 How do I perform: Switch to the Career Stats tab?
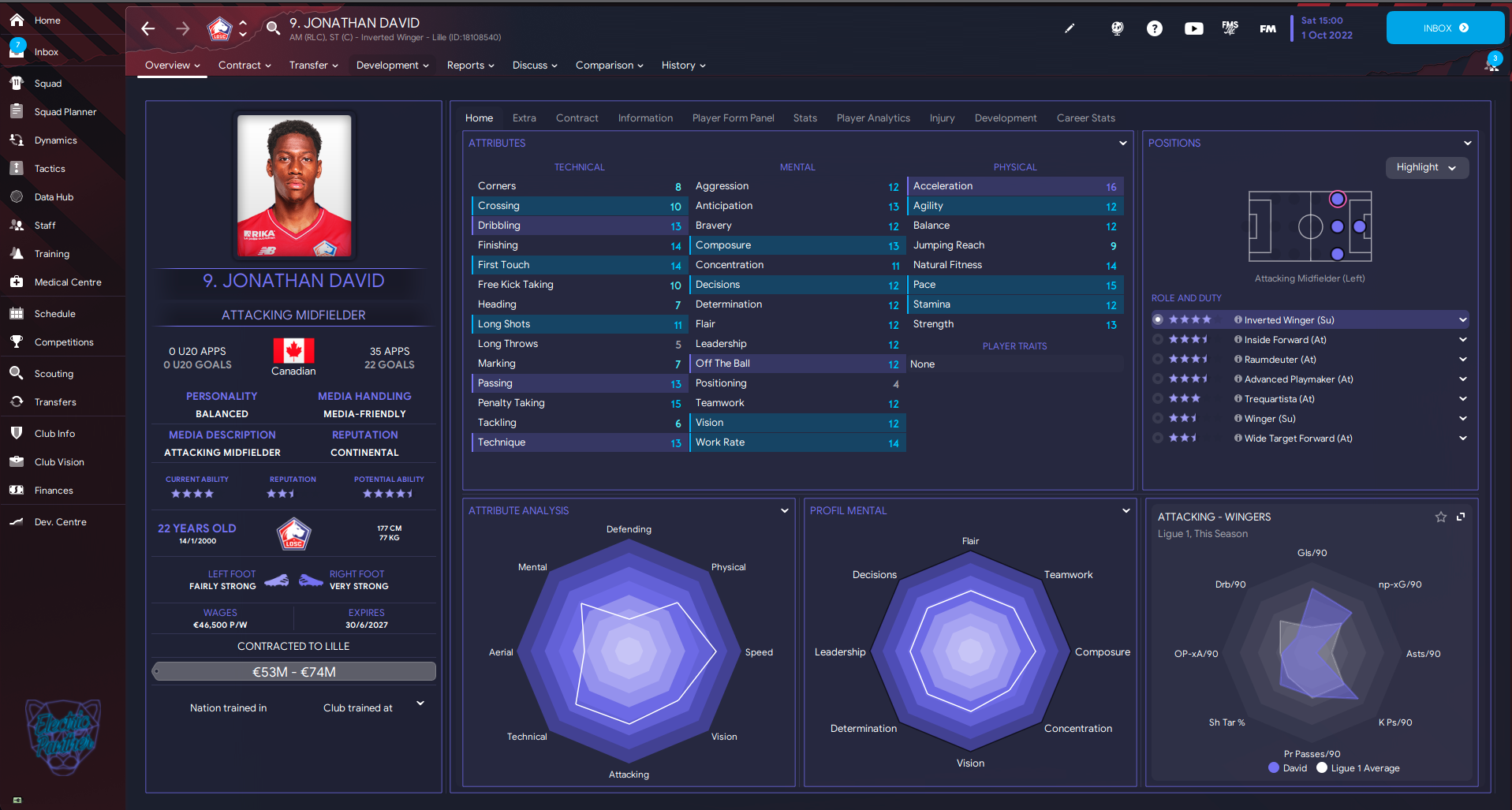tap(1085, 118)
